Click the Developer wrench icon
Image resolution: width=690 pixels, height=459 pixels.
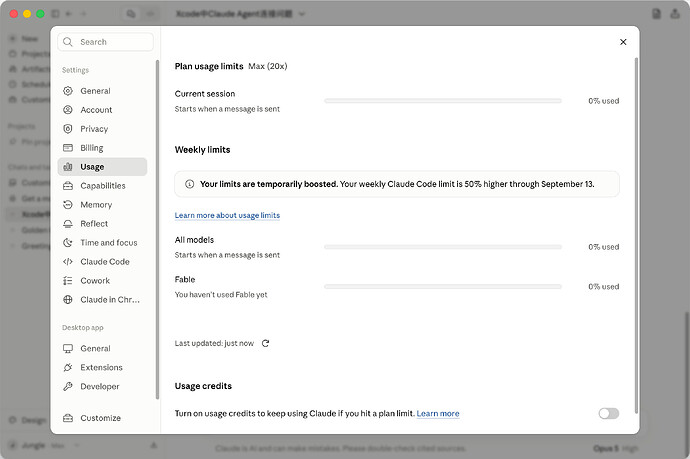pos(68,386)
